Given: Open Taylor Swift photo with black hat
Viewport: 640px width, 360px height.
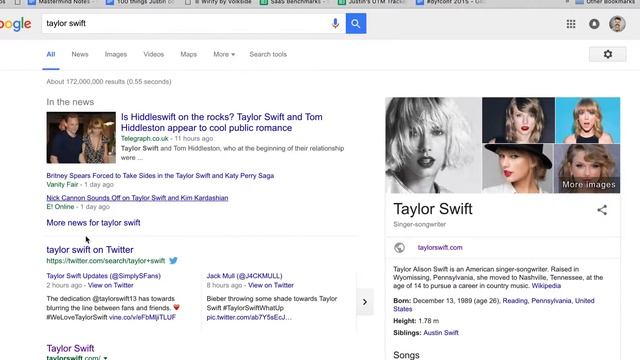Looking at the screenshot, I should tap(518, 169).
